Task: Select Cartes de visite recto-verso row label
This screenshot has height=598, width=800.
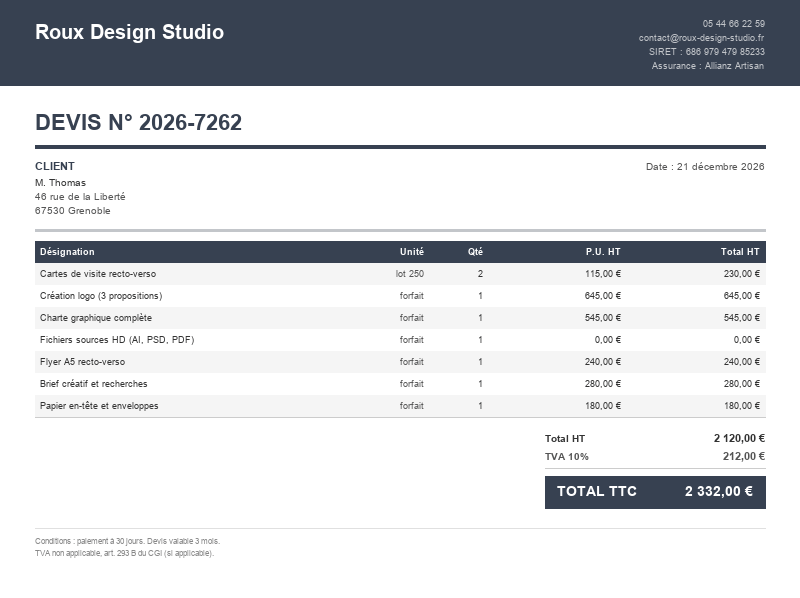Action: (98, 274)
